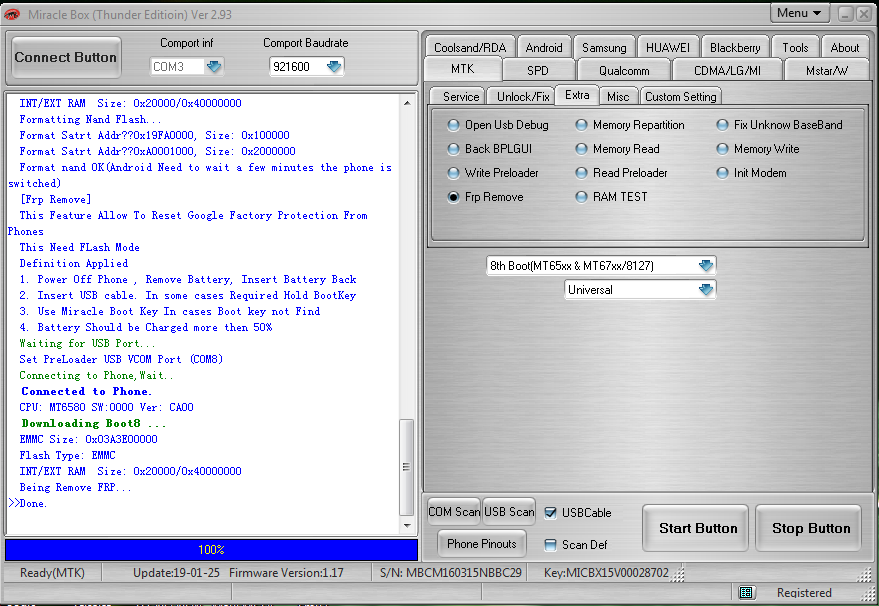
Task: Switch to the SPD tab
Action: [538, 71]
